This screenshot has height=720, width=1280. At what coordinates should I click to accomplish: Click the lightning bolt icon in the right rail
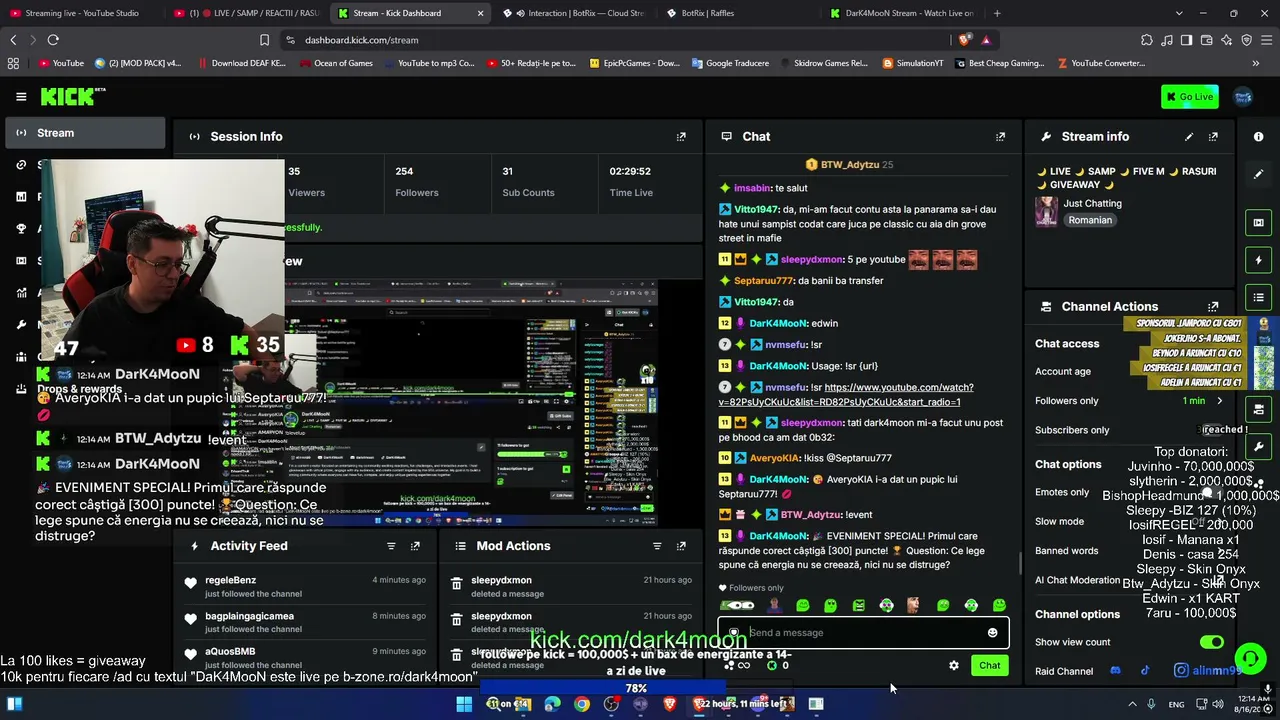pos(1258,260)
